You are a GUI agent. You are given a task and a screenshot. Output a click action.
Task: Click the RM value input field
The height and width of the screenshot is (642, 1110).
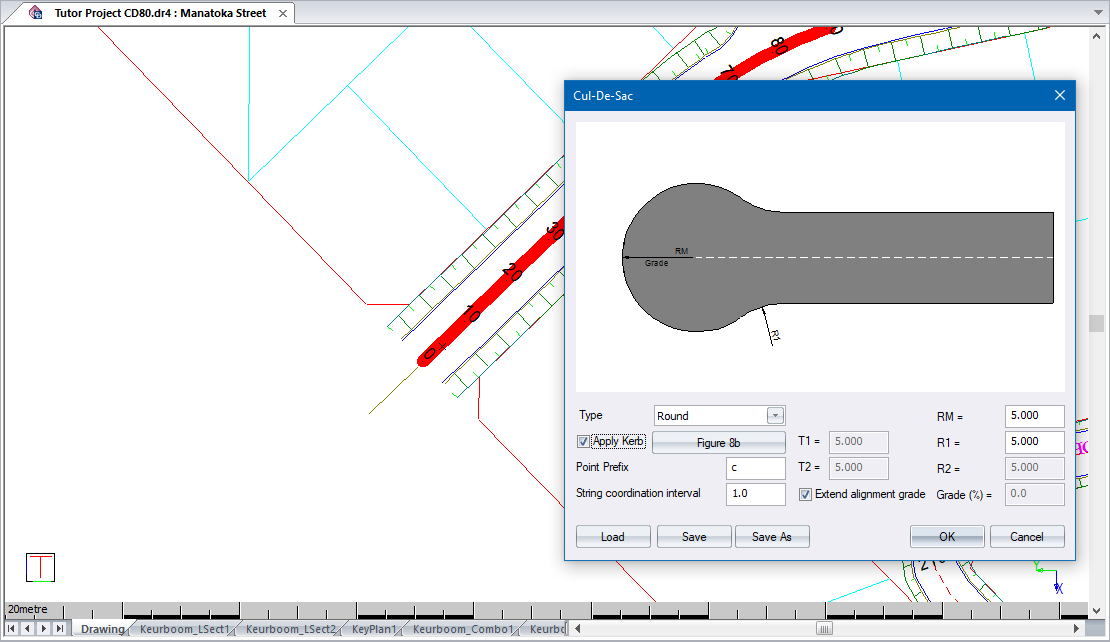(x=1034, y=416)
